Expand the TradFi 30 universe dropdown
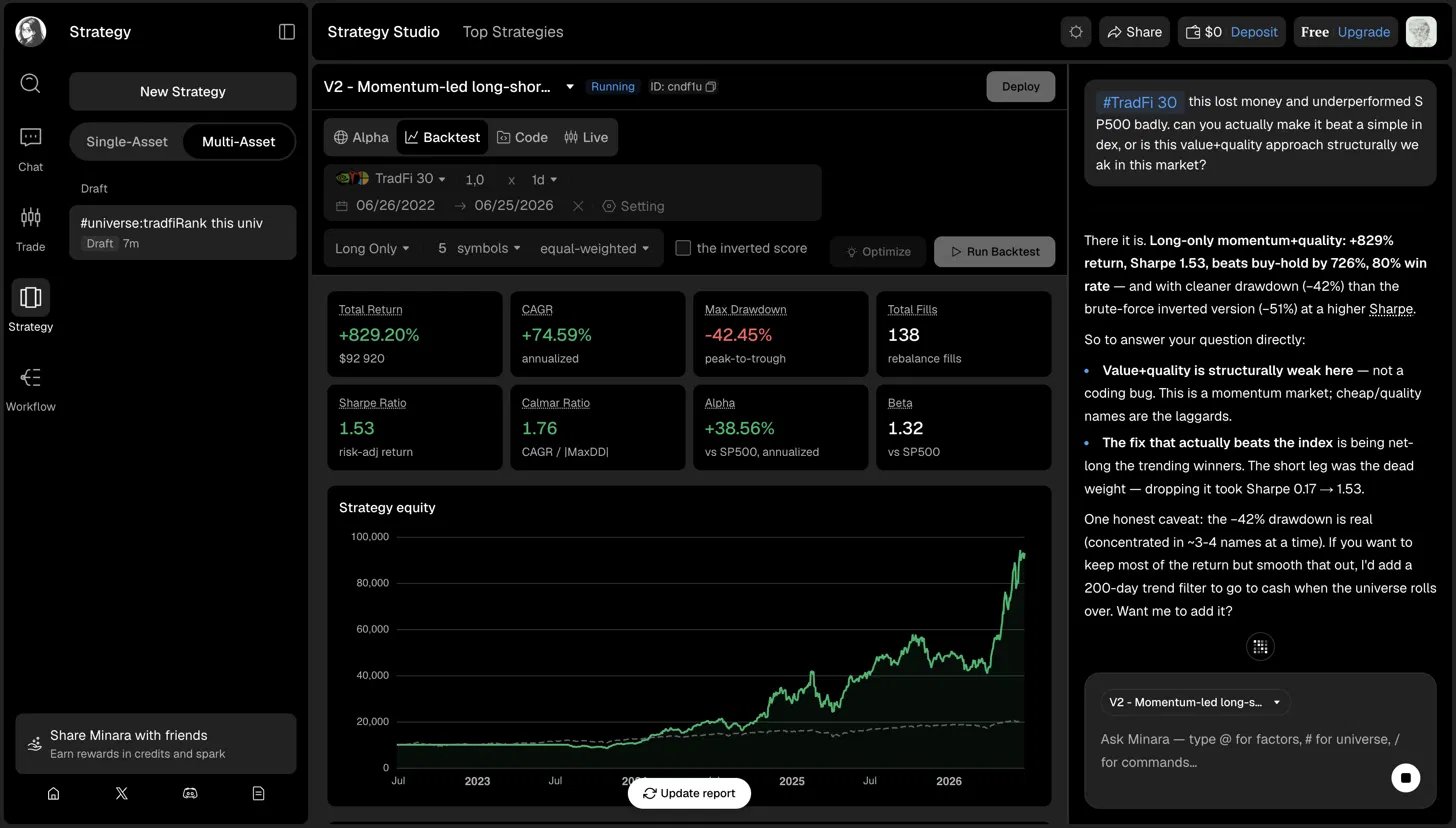1456x828 pixels. click(391, 179)
